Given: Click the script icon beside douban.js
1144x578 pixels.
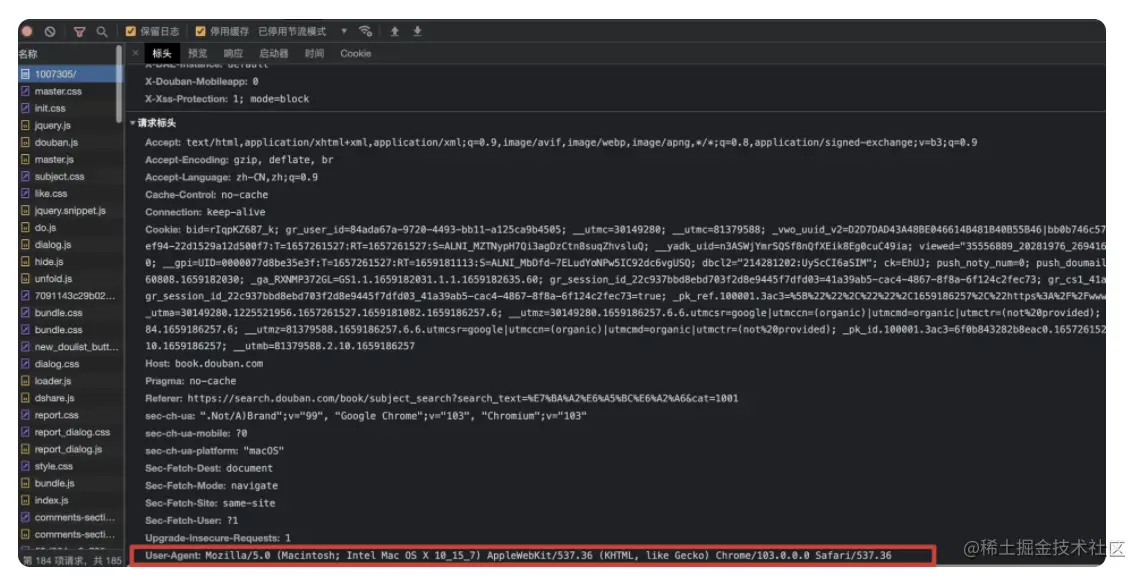Looking at the screenshot, I should coord(26,142).
